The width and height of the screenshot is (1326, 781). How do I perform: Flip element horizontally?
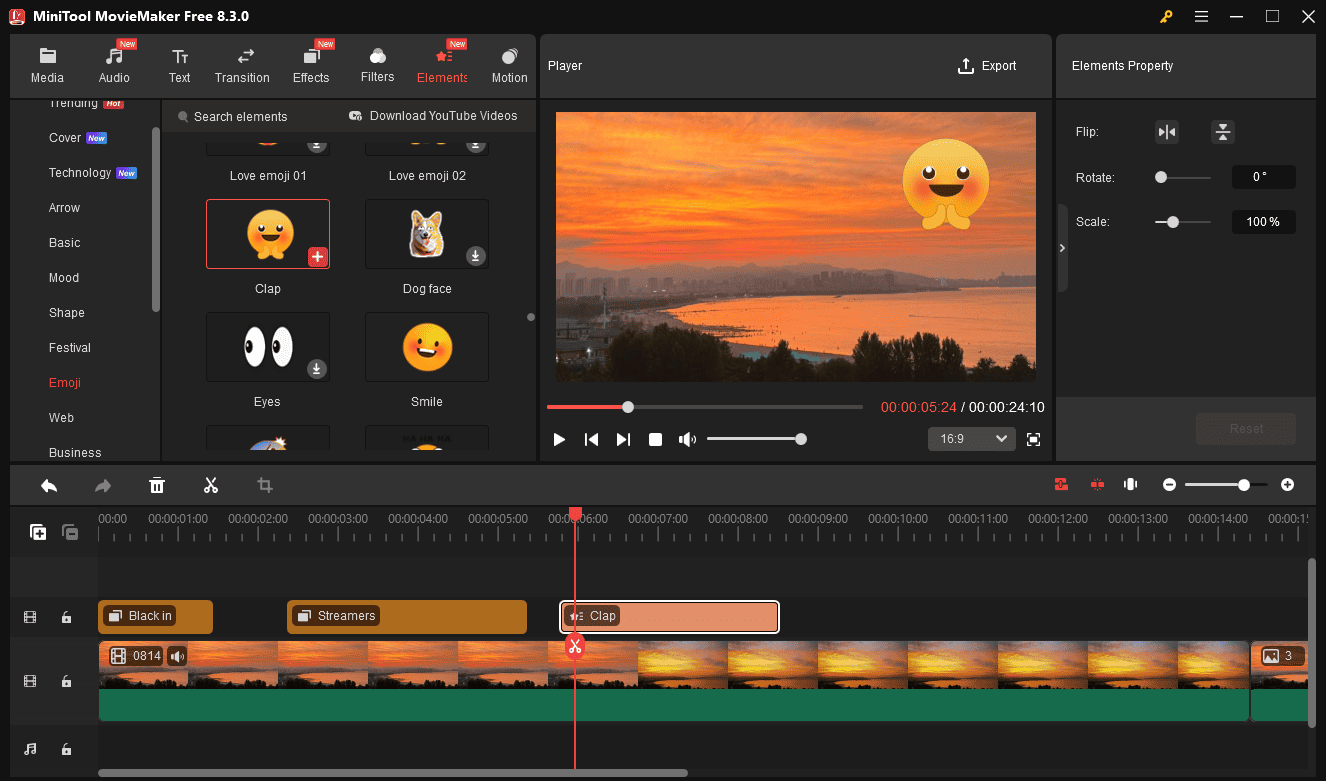(1167, 132)
